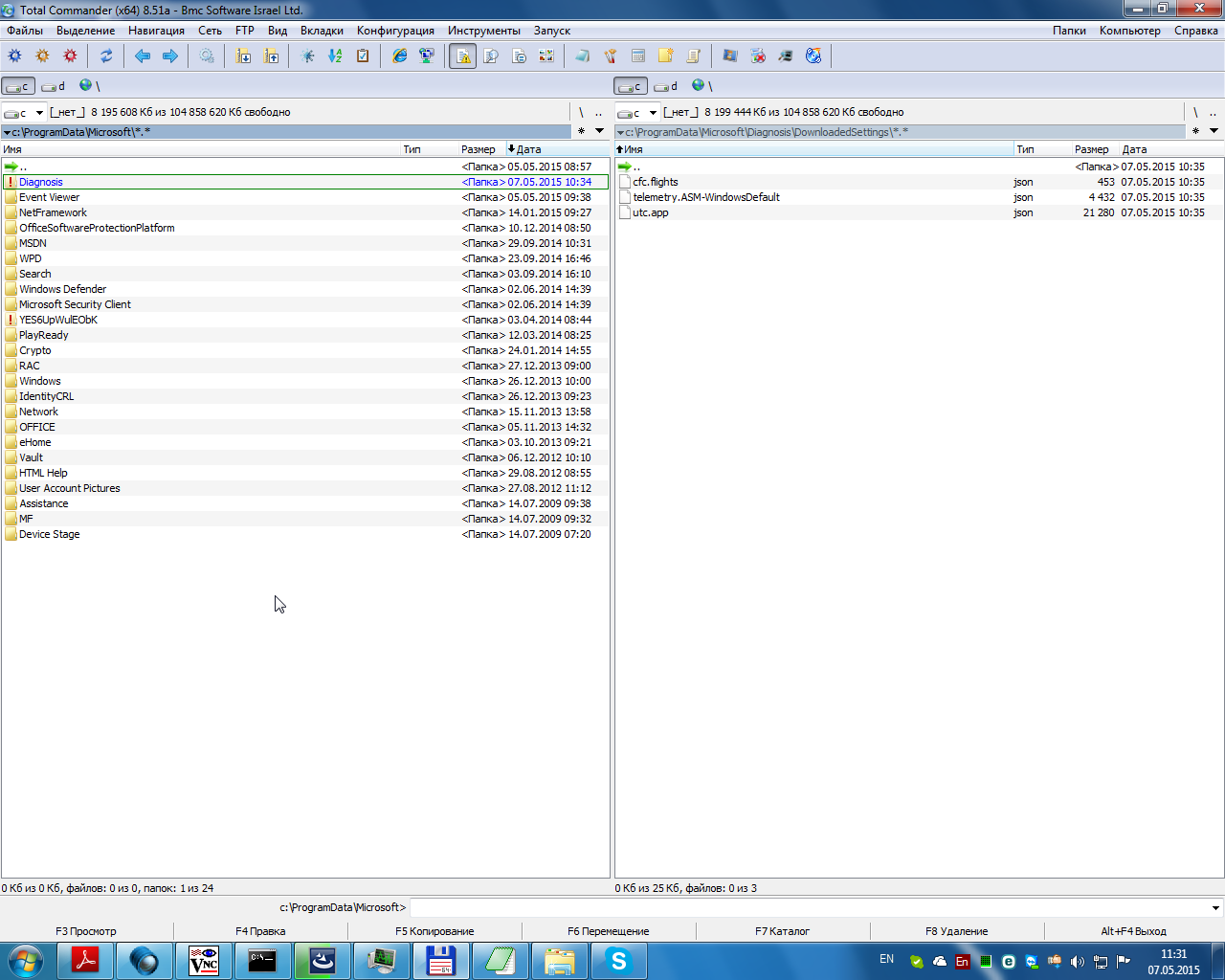The width and height of the screenshot is (1225, 980).
Task: Click F8 Удаление button
Action: 957,931
